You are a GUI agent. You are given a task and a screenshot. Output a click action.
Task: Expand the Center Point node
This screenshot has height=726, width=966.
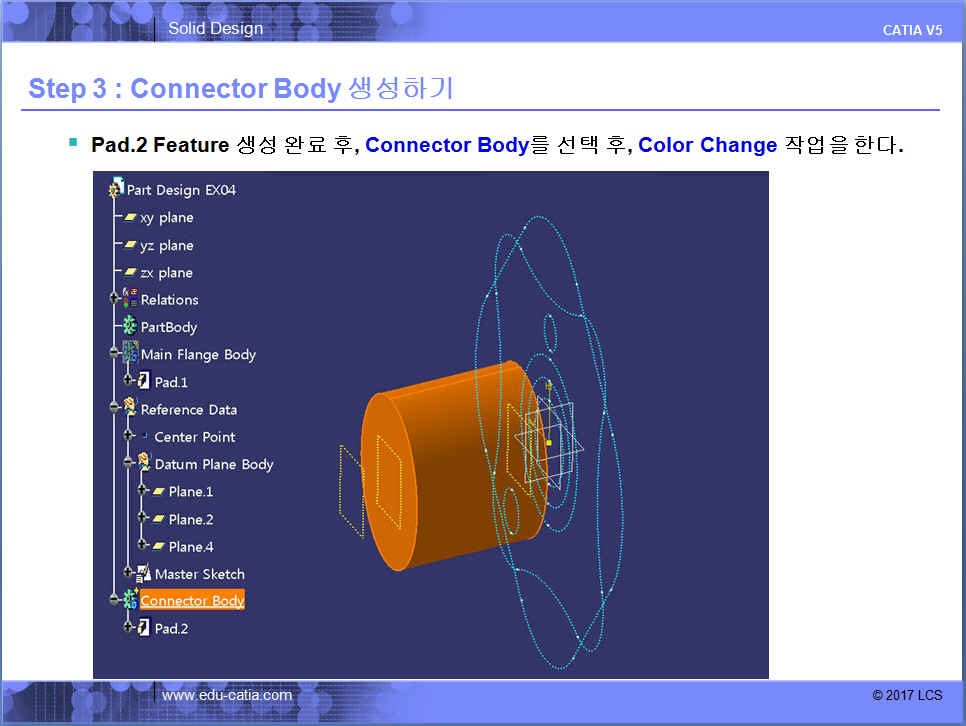(x=129, y=437)
